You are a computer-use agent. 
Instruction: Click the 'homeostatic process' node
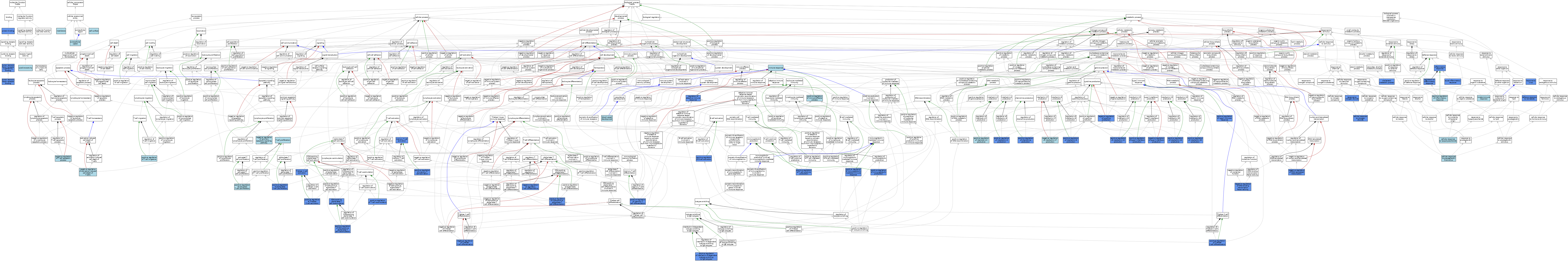(197, 17)
